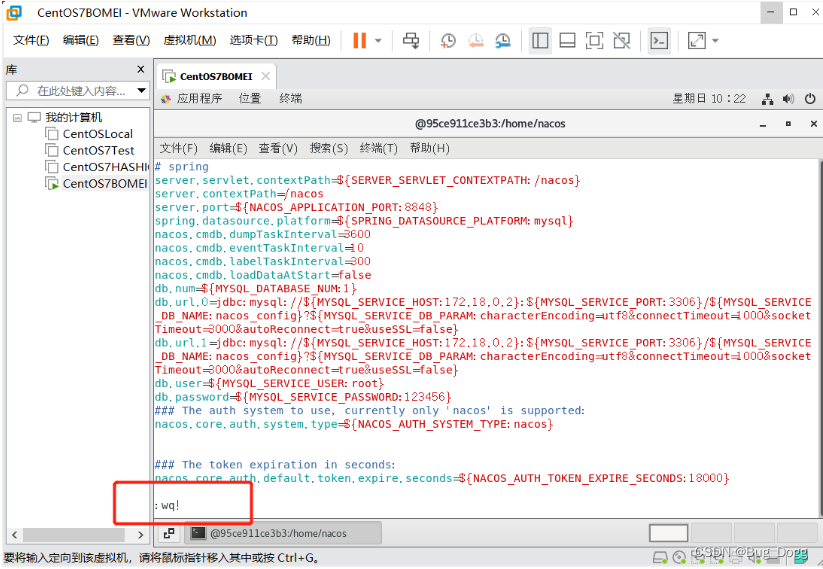The image size is (823, 569).
Task: Click the library horizontal scrollbar thumb
Action: [73, 535]
